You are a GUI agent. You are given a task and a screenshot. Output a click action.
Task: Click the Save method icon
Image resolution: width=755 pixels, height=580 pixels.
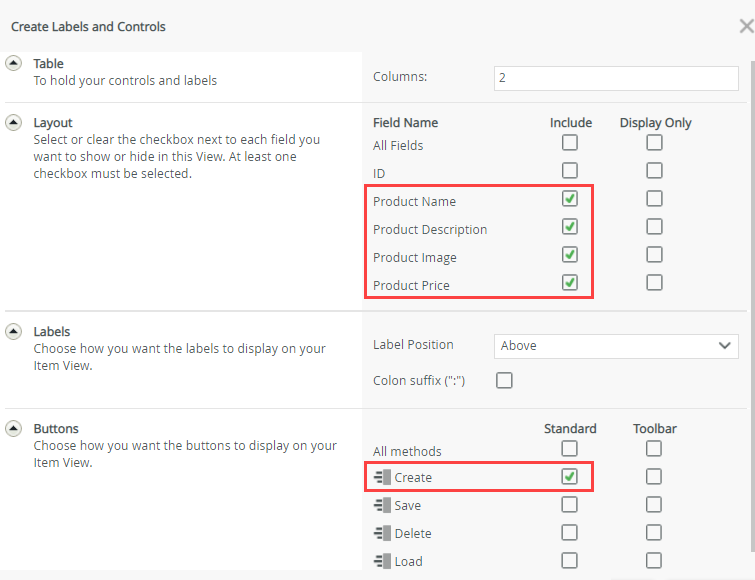[381, 506]
